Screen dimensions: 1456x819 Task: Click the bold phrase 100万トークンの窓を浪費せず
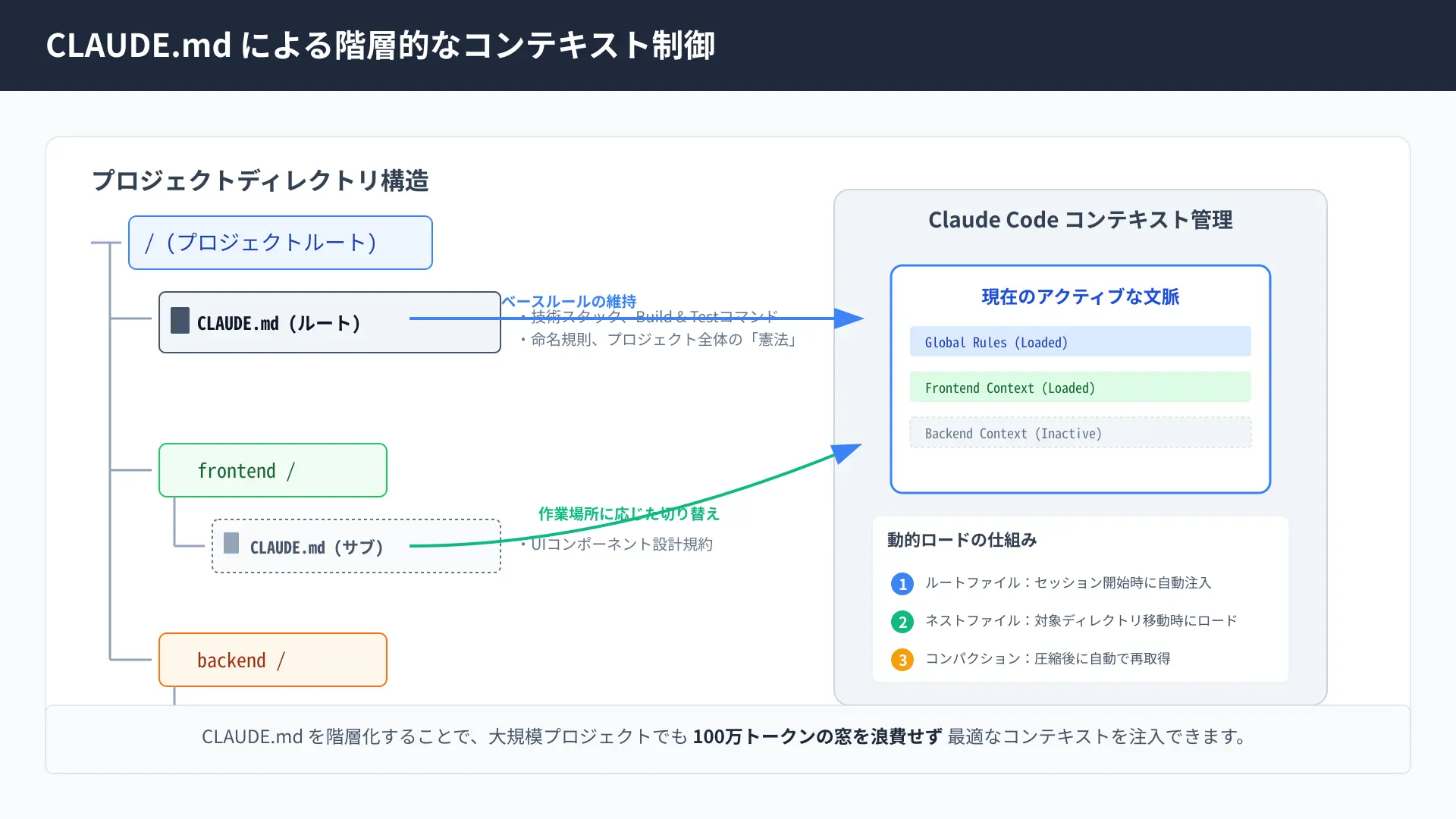point(817,736)
